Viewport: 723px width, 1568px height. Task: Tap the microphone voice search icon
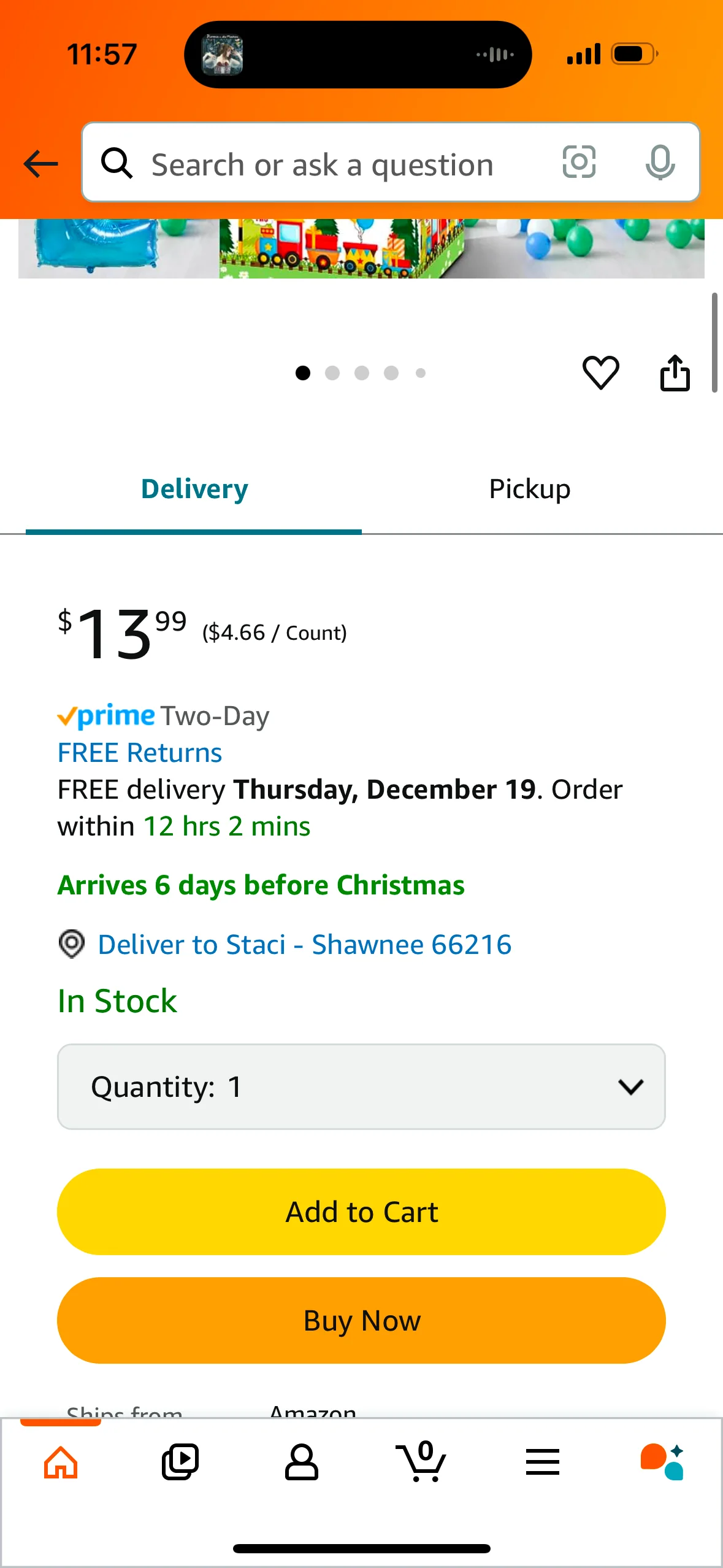[x=660, y=163]
